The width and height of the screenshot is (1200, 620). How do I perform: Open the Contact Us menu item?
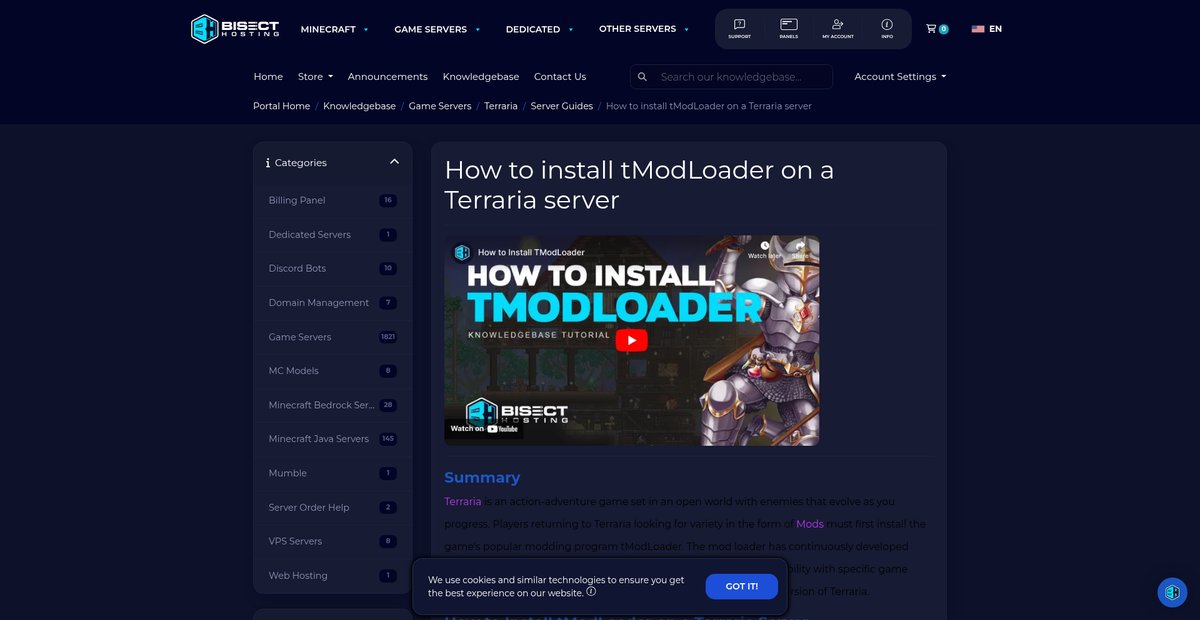[x=560, y=77]
